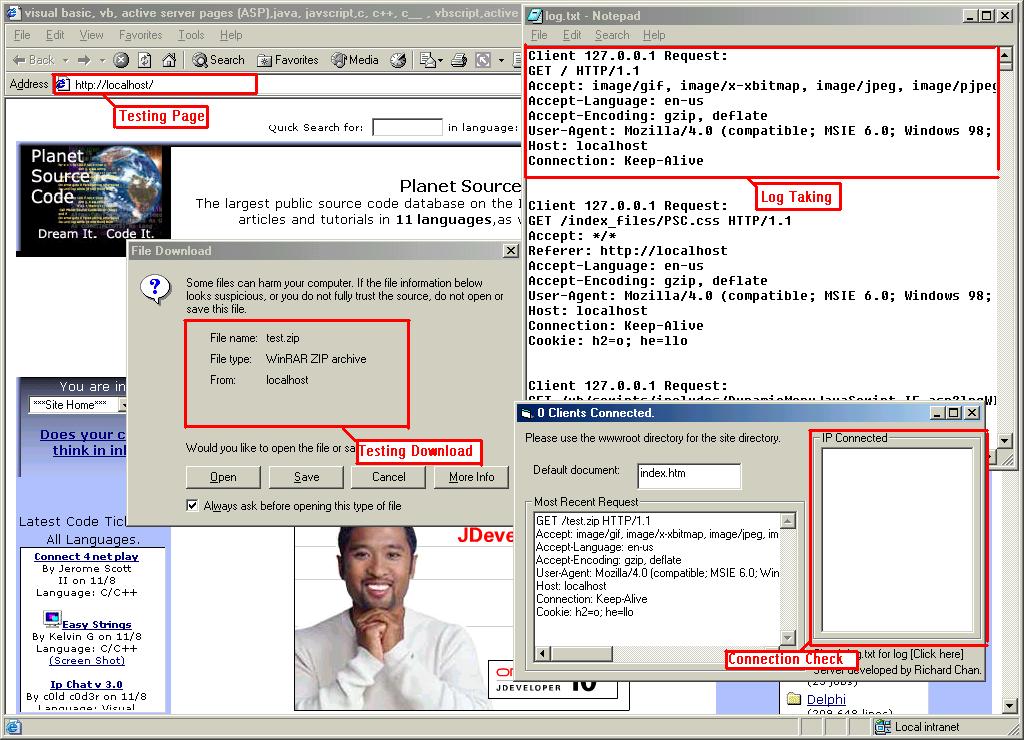Expand the Site Home dropdown list
Screen dimensions: 1024x740
coord(124,405)
